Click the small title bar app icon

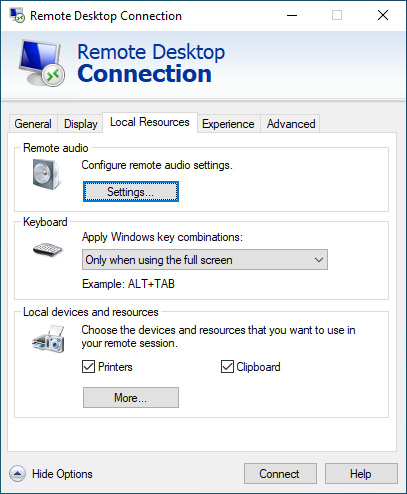[17, 15]
